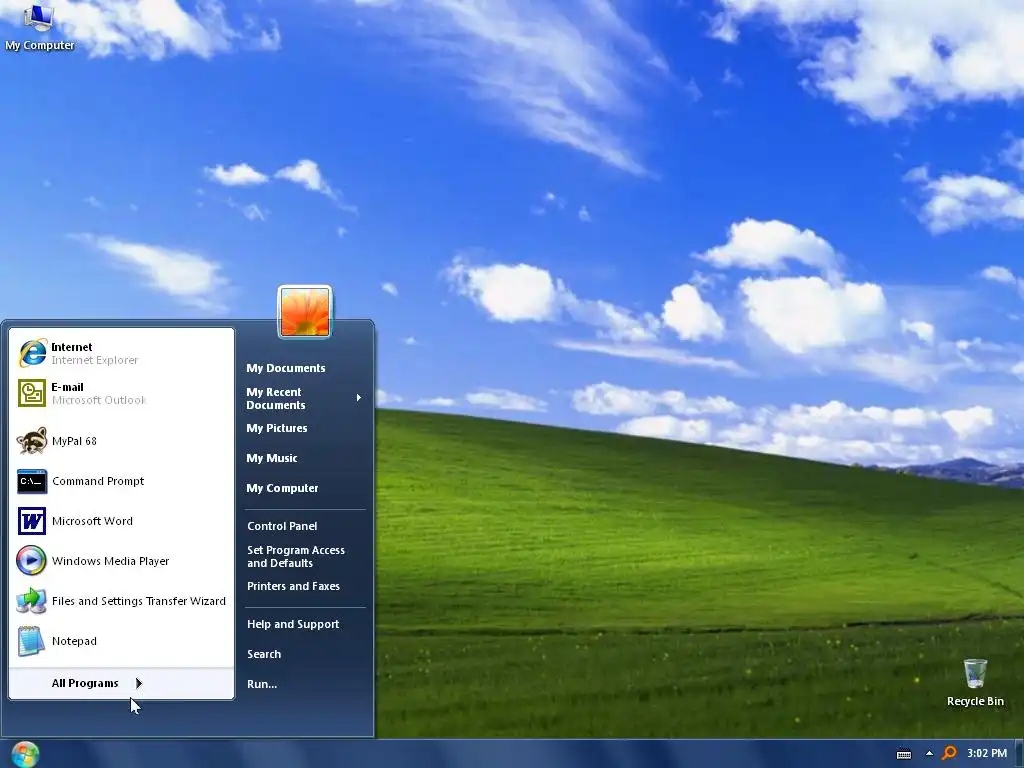The height and width of the screenshot is (768, 1024).
Task: Click the flower user account picture
Action: point(305,312)
